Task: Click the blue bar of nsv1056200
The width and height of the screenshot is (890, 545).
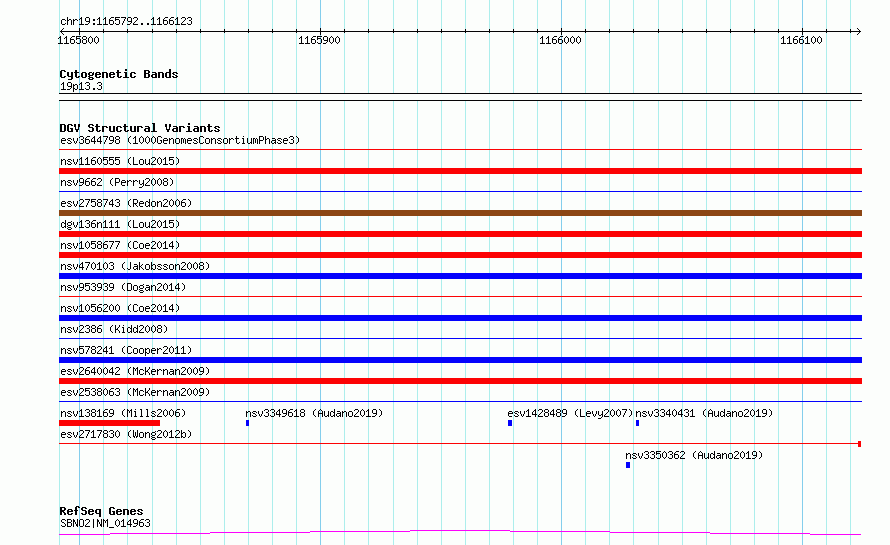Action: pyautogui.click(x=460, y=318)
